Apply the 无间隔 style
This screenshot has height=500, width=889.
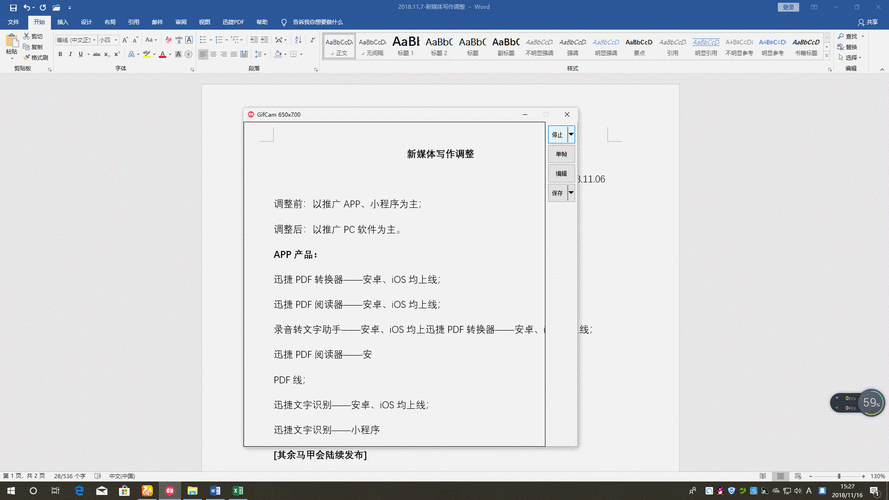coord(372,46)
